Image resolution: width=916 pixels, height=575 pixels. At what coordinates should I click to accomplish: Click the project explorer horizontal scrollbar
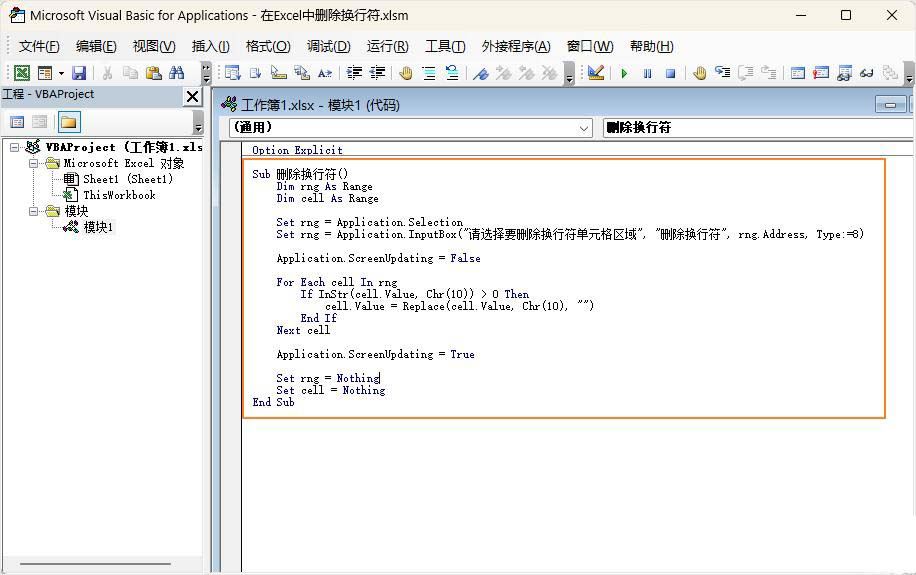pyautogui.click(x=95, y=564)
